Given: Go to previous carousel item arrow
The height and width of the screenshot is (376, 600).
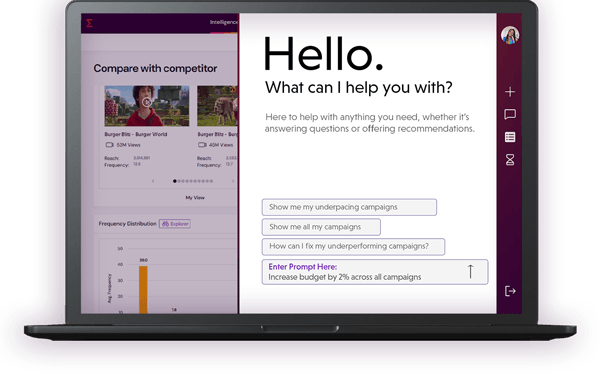Looking at the screenshot, I should click(x=153, y=181).
